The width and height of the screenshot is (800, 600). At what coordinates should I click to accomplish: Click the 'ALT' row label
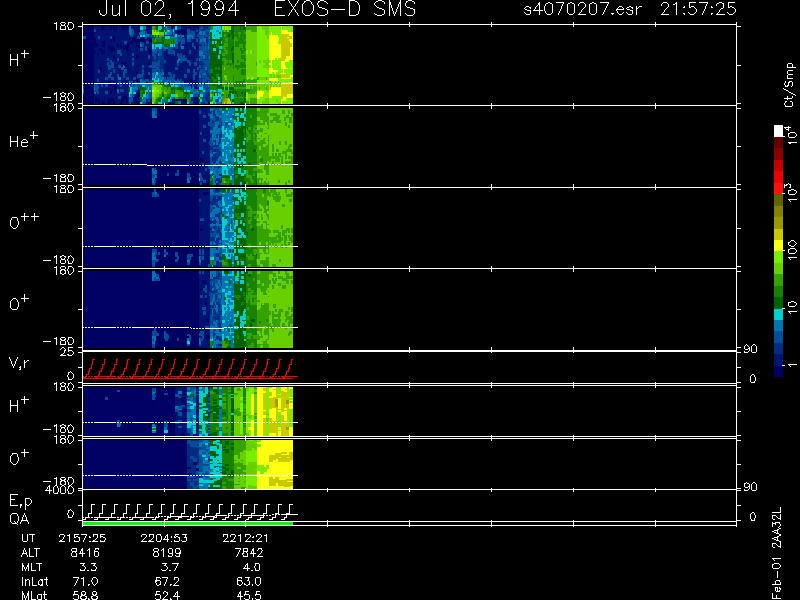30,553
